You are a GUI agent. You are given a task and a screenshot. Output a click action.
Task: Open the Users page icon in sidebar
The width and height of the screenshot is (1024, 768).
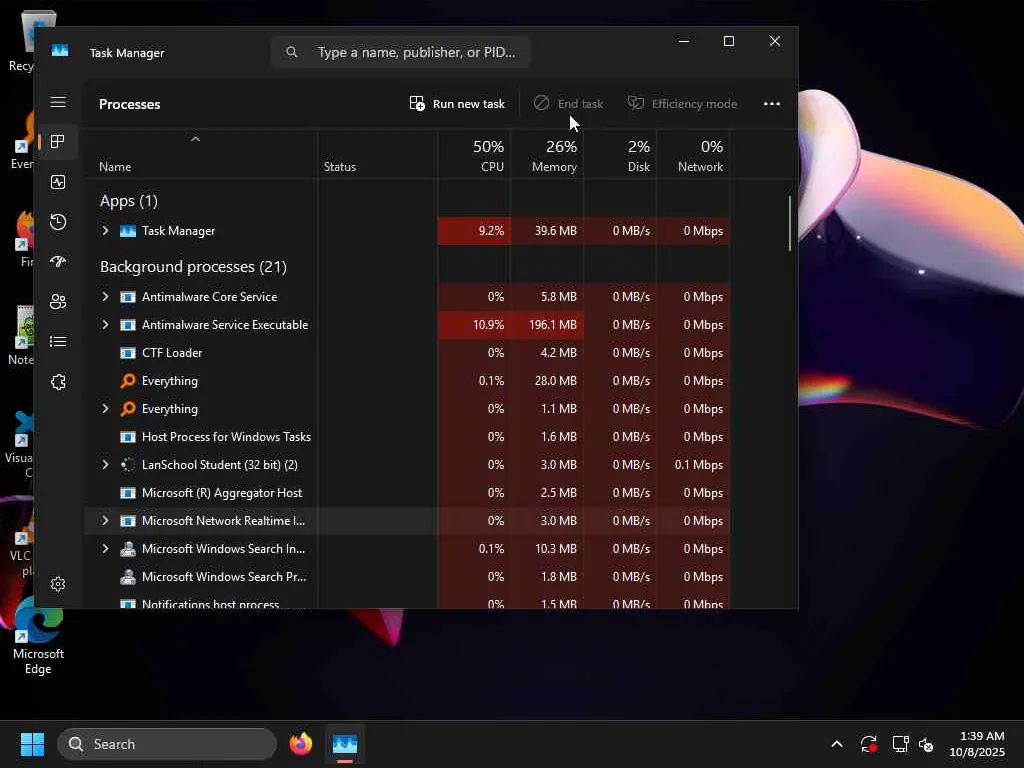[x=58, y=302]
